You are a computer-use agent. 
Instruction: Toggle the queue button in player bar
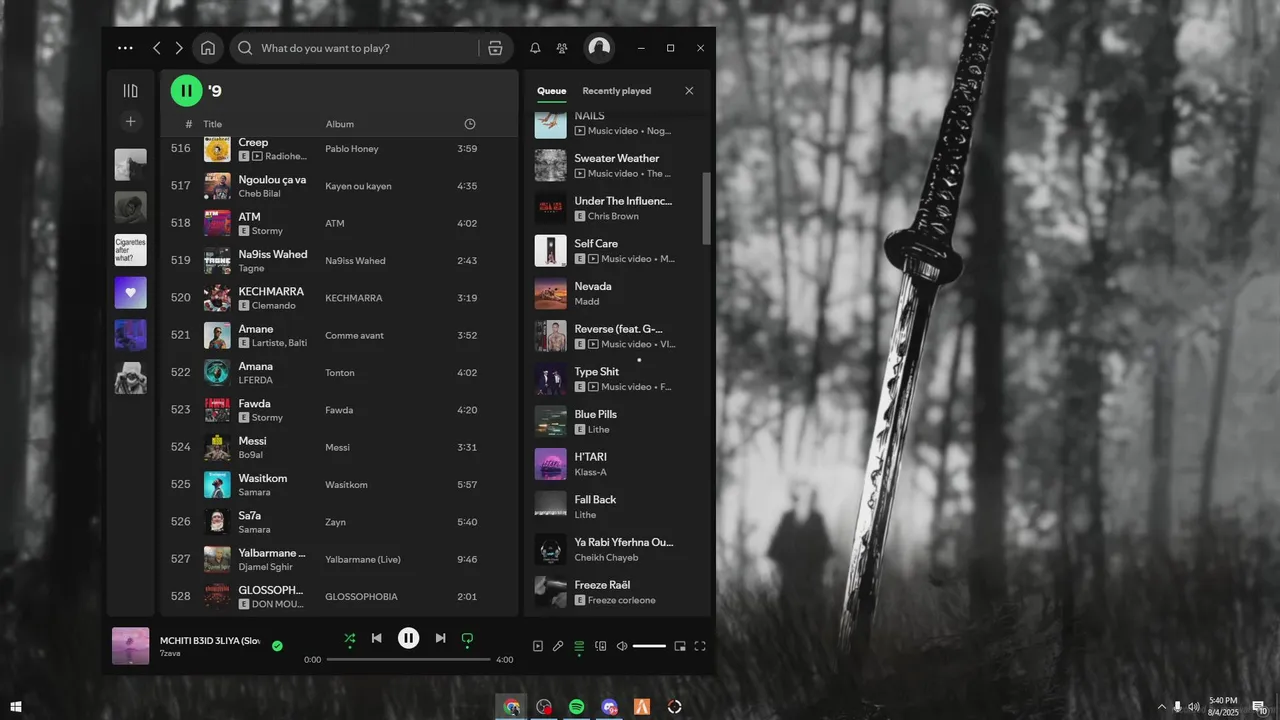579,646
